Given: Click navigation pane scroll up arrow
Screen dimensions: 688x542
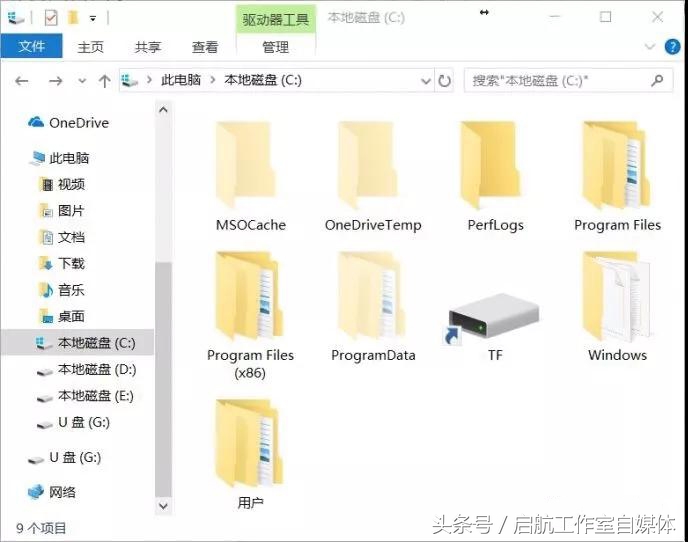Looking at the screenshot, I should pos(163,110).
